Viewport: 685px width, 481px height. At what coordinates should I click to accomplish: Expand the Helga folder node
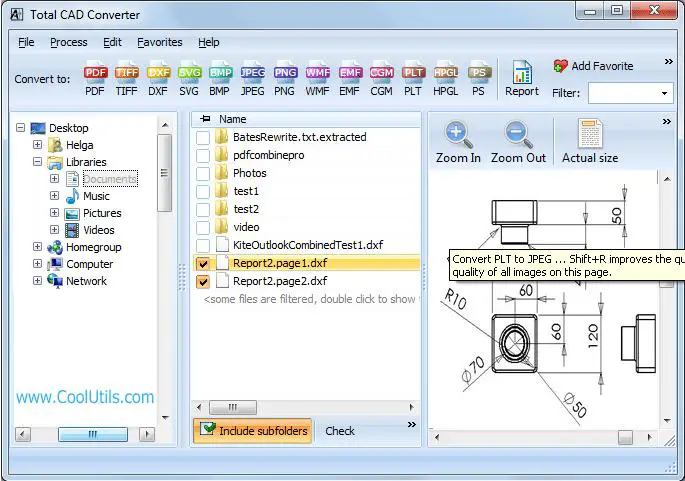[x=38, y=145]
